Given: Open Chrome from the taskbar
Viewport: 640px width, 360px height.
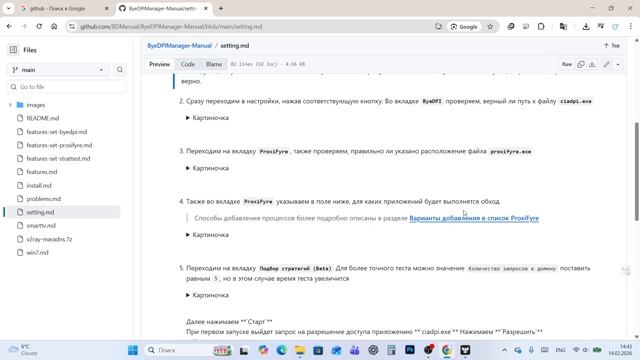Looking at the screenshot, I should click(447, 350).
